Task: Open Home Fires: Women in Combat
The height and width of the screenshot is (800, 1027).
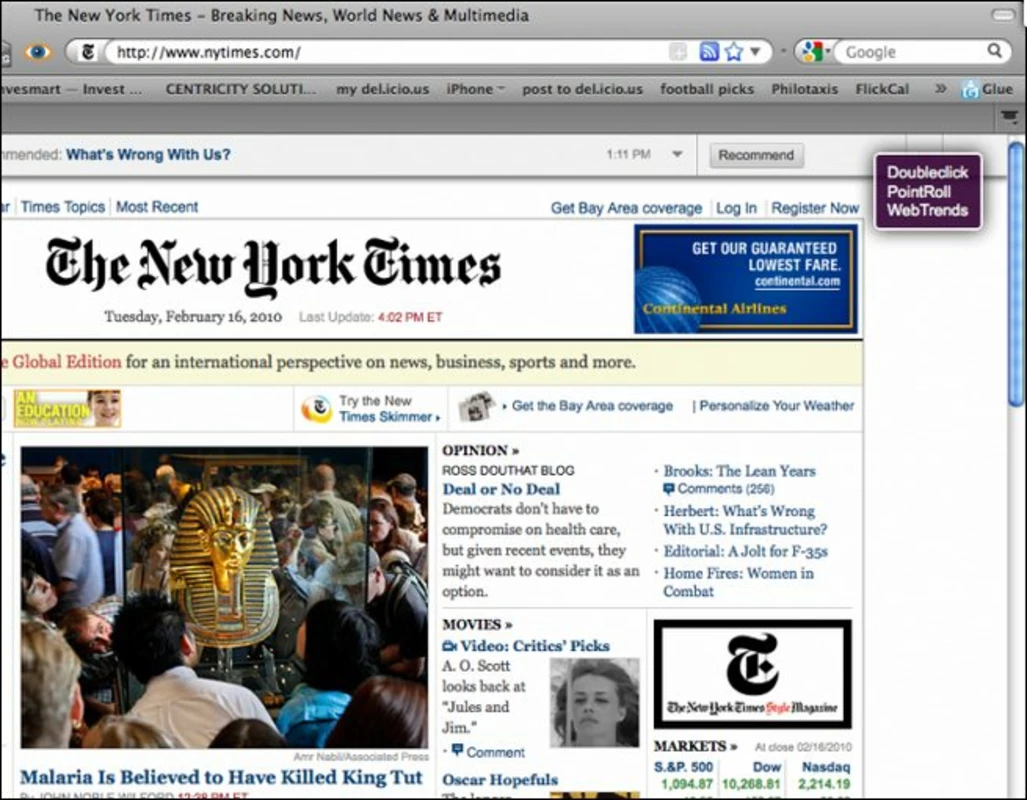Action: click(739, 582)
